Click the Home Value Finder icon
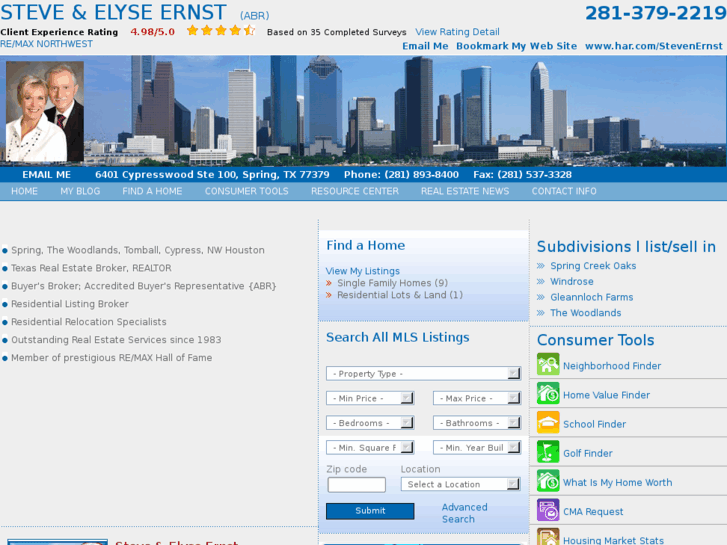727x545 pixels. coord(548,393)
